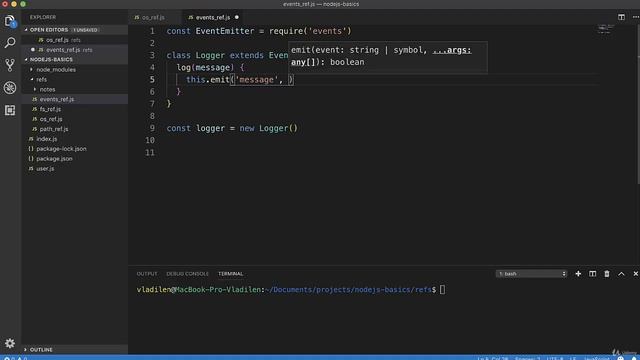
Task: Click the feedback smiley in status bar
Action: pyautogui.click(x=621, y=358)
